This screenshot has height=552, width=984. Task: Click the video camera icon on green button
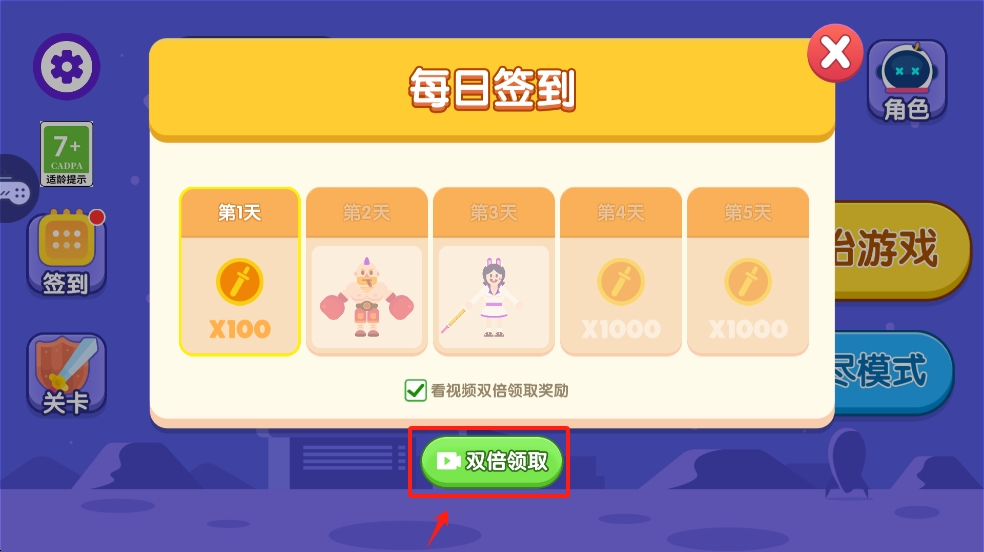(x=448, y=461)
